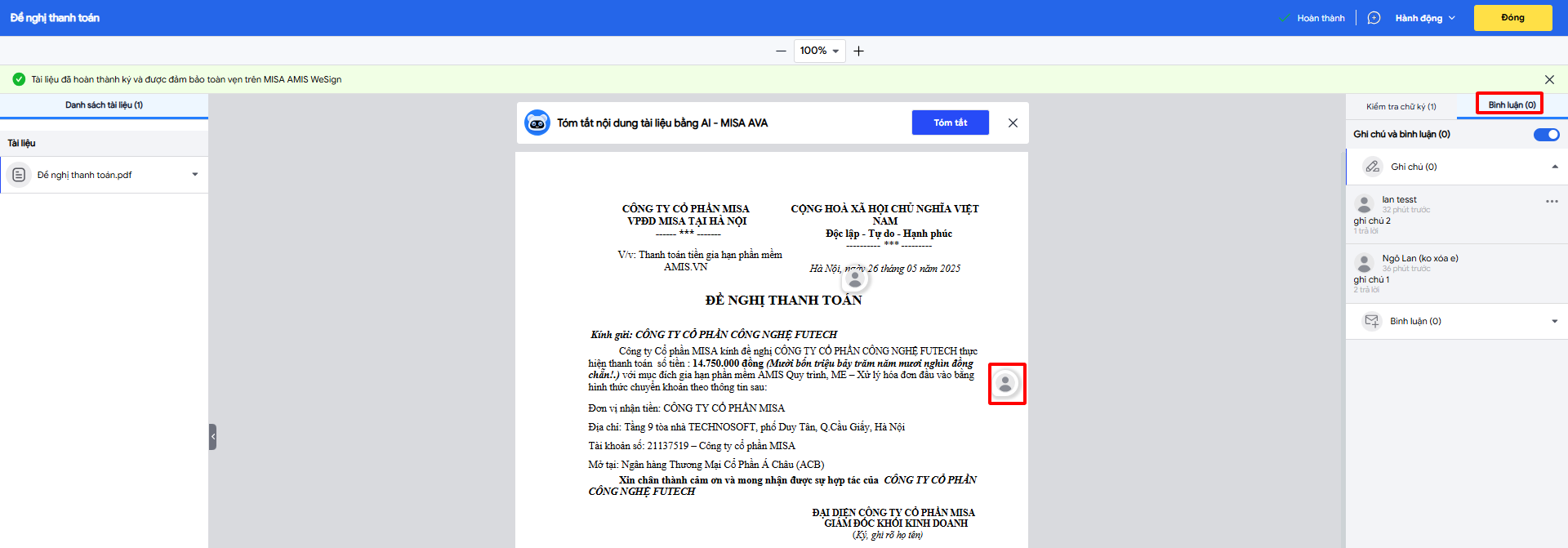The image size is (1568, 548).
Task: Open the 100% zoom level dropdown
Action: tap(820, 51)
